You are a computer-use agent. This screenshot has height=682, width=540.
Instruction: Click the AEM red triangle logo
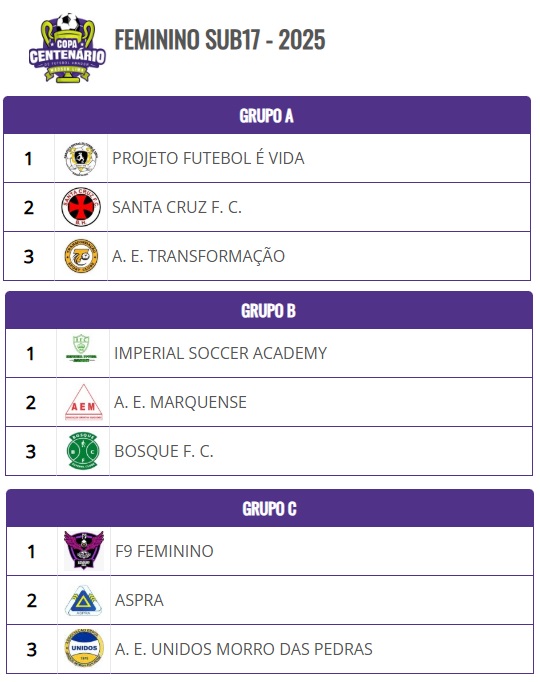tap(83, 402)
